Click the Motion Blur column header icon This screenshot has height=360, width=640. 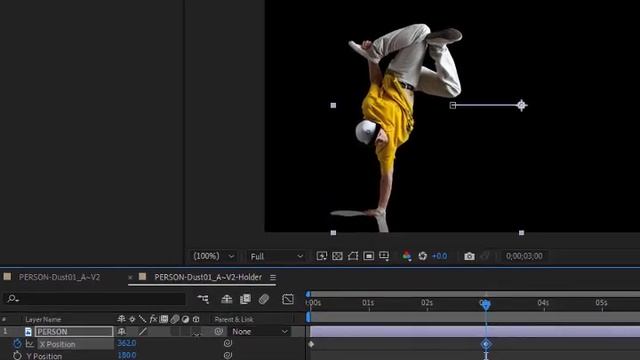(174, 319)
